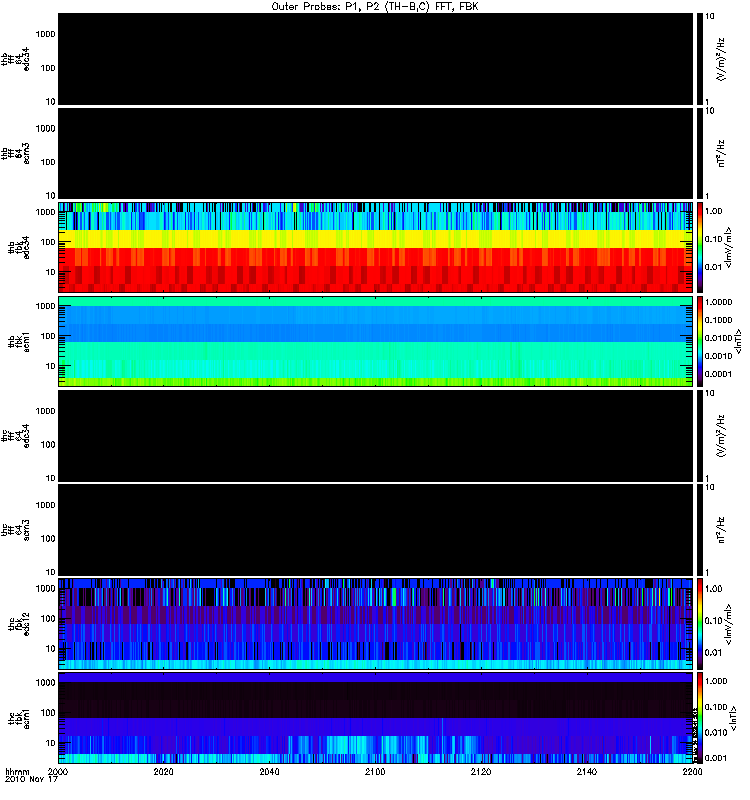
Task: Click the '1.0000' color bar tick value
Action: [x=718, y=302]
